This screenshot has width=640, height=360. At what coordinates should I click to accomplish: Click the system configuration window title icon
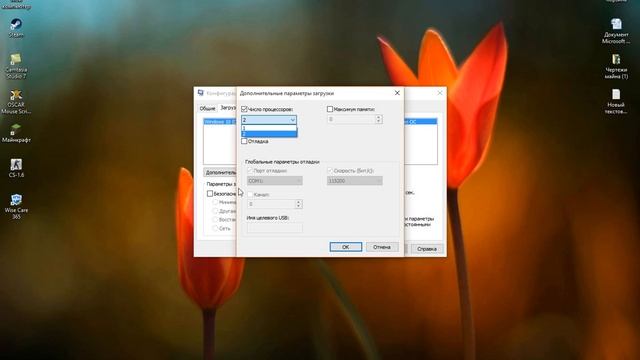(200, 93)
